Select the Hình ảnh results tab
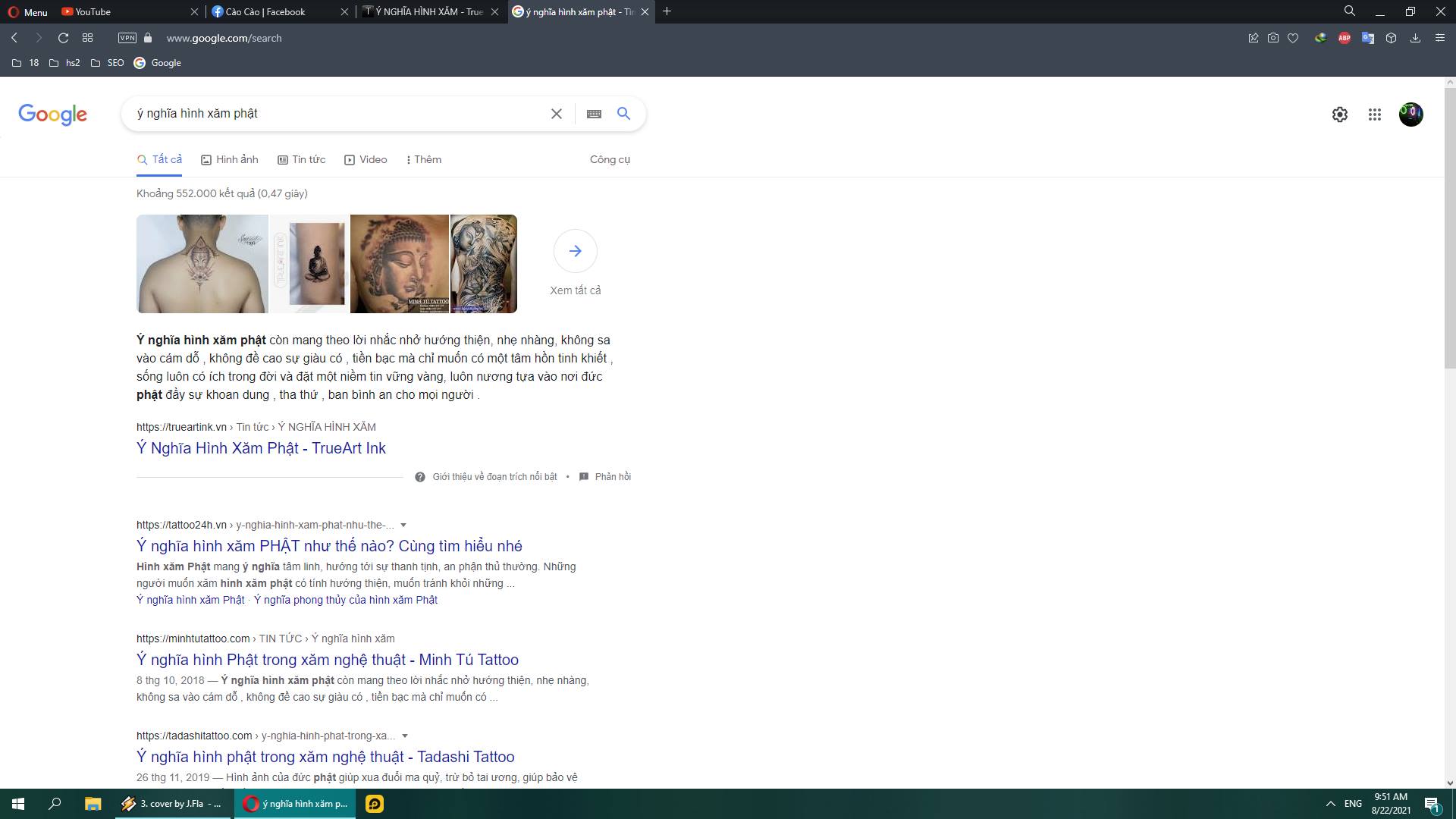This screenshot has height=819, width=1456. [230, 160]
